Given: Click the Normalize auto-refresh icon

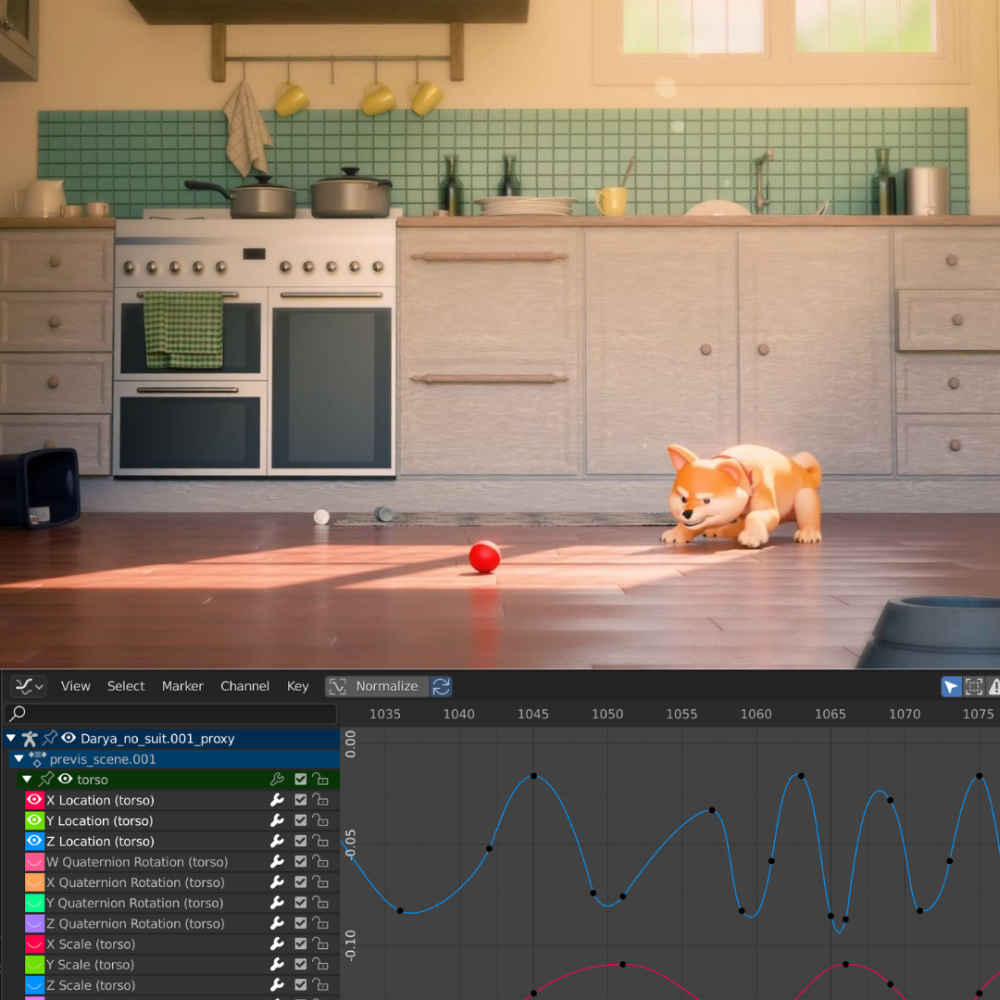Looking at the screenshot, I should [441, 686].
